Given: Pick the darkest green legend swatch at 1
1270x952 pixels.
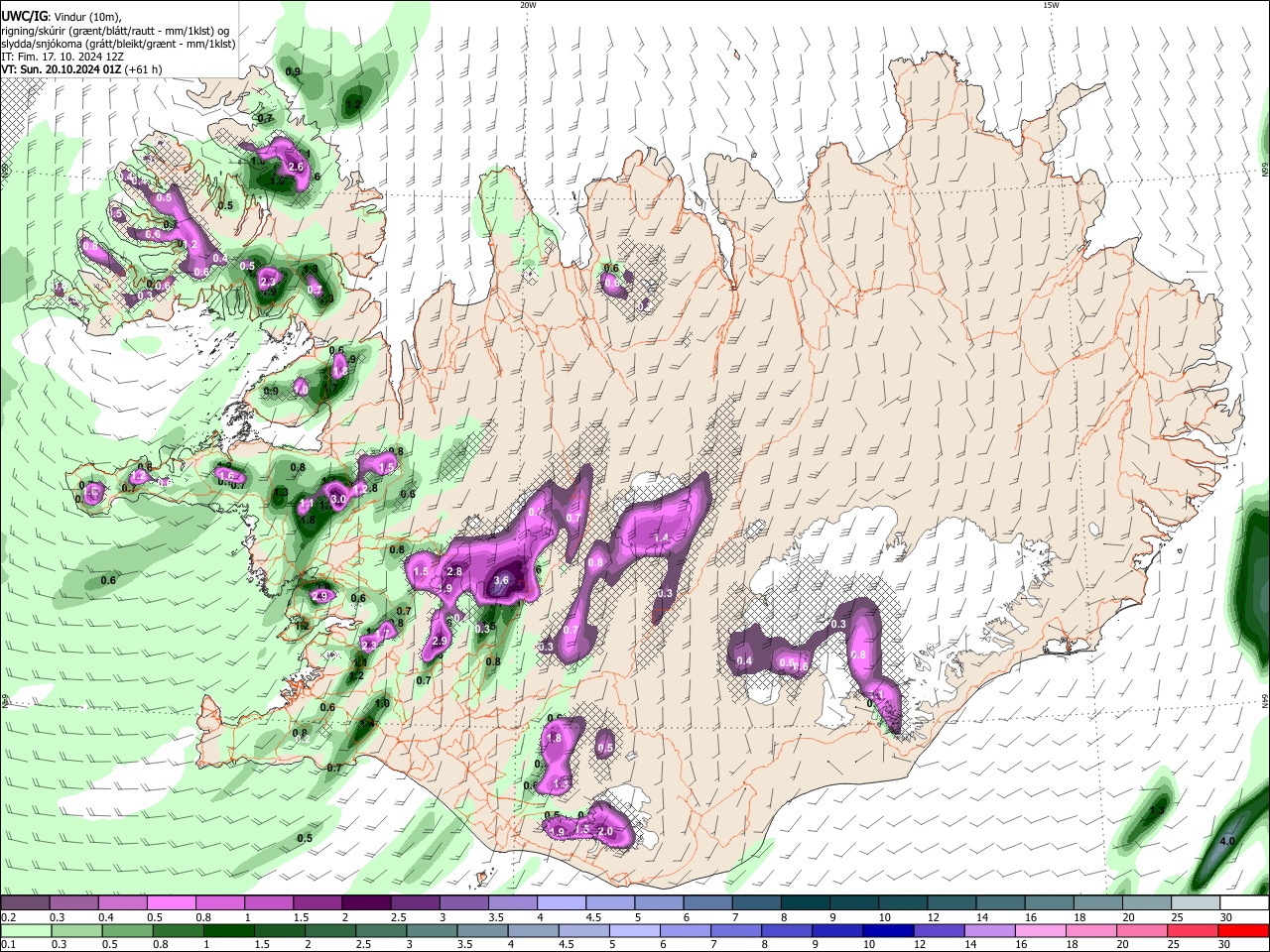Looking at the screenshot, I should [x=228, y=930].
